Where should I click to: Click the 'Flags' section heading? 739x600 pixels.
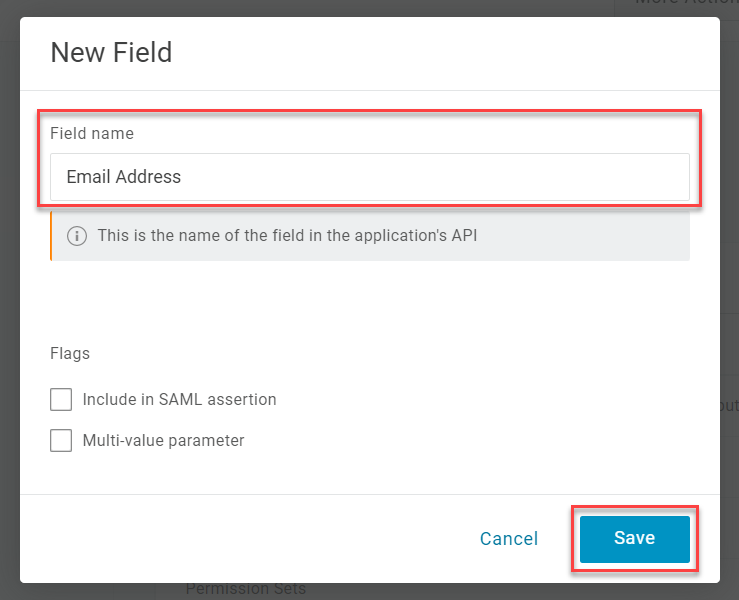pyautogui.click(x=70, y=353)
